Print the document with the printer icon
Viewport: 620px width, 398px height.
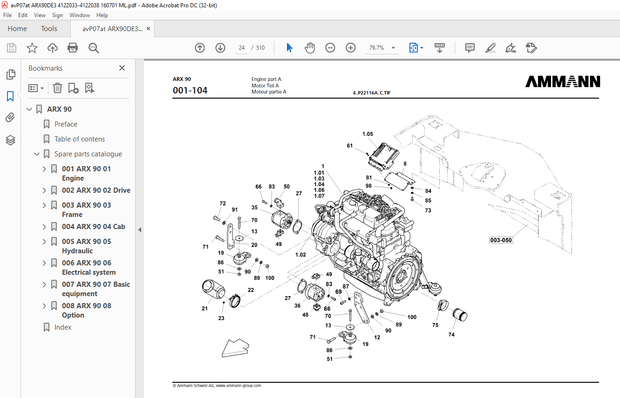tap(73, 48)
